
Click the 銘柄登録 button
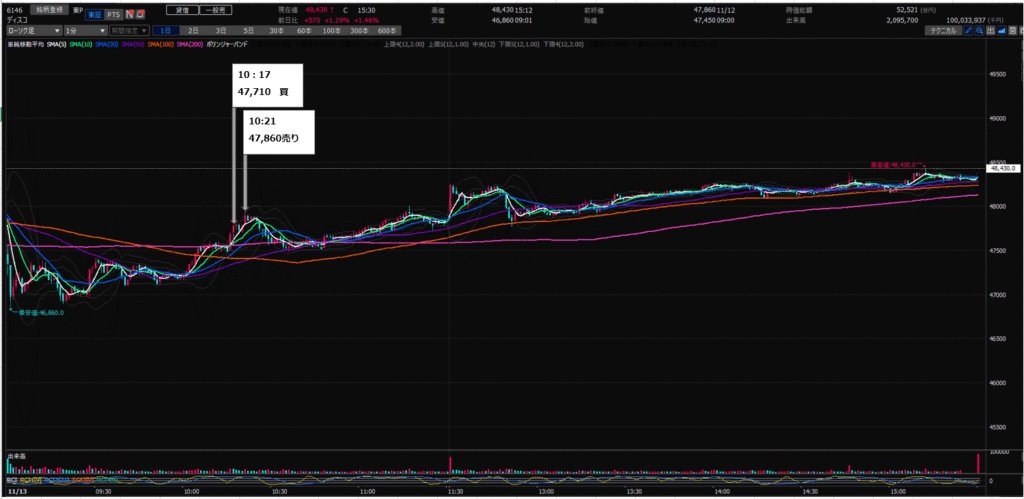(x=50, y=10)
